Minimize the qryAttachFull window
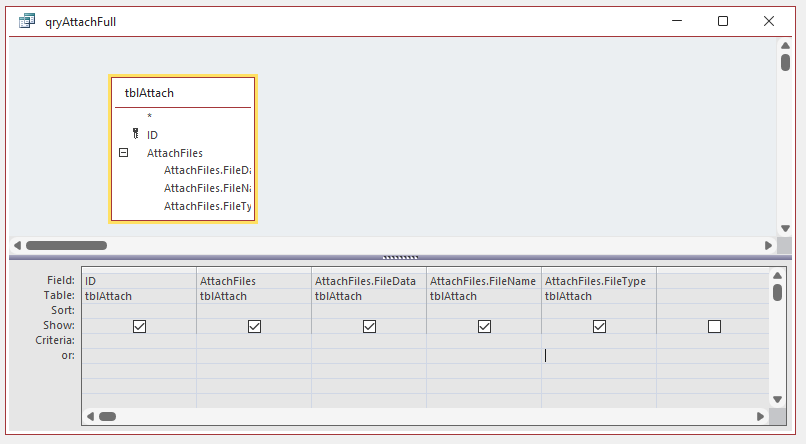Image resolution: width=806 pixels, height=444 pixels. 677,21
